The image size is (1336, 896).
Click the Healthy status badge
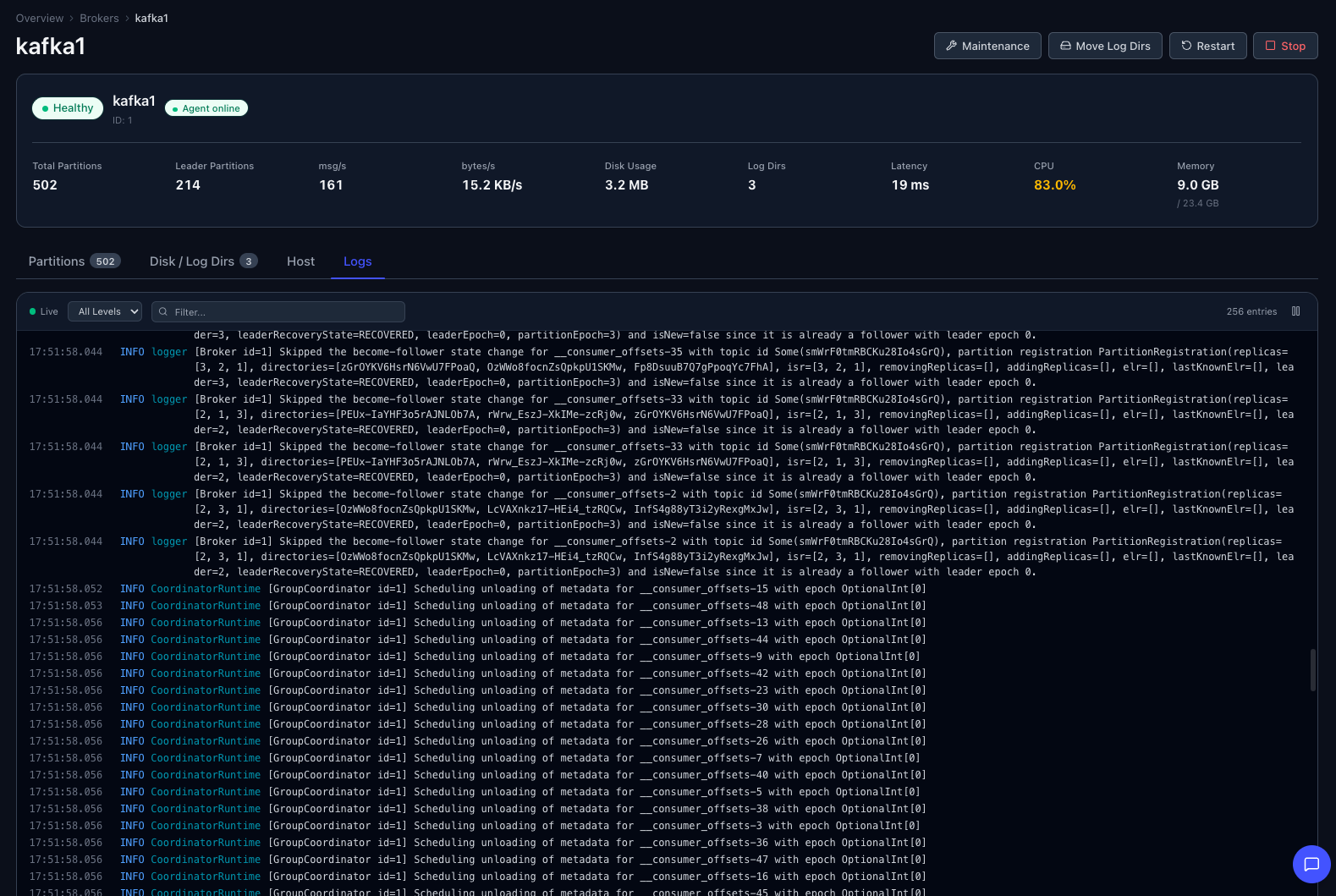[68, 108]
